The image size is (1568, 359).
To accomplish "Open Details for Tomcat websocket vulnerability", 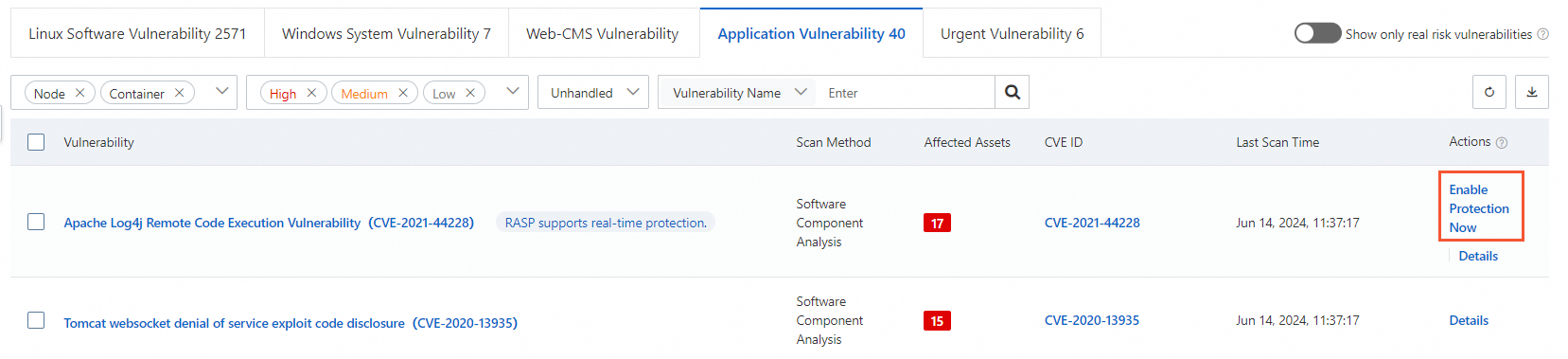I will click(x=1469, y=320).
